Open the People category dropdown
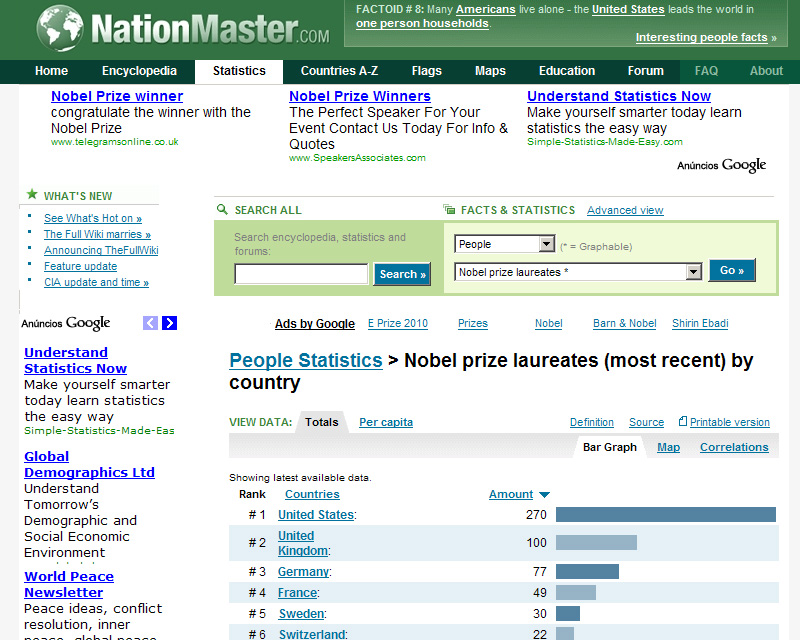This screenshot has width=800, height=640. (505, 244)
